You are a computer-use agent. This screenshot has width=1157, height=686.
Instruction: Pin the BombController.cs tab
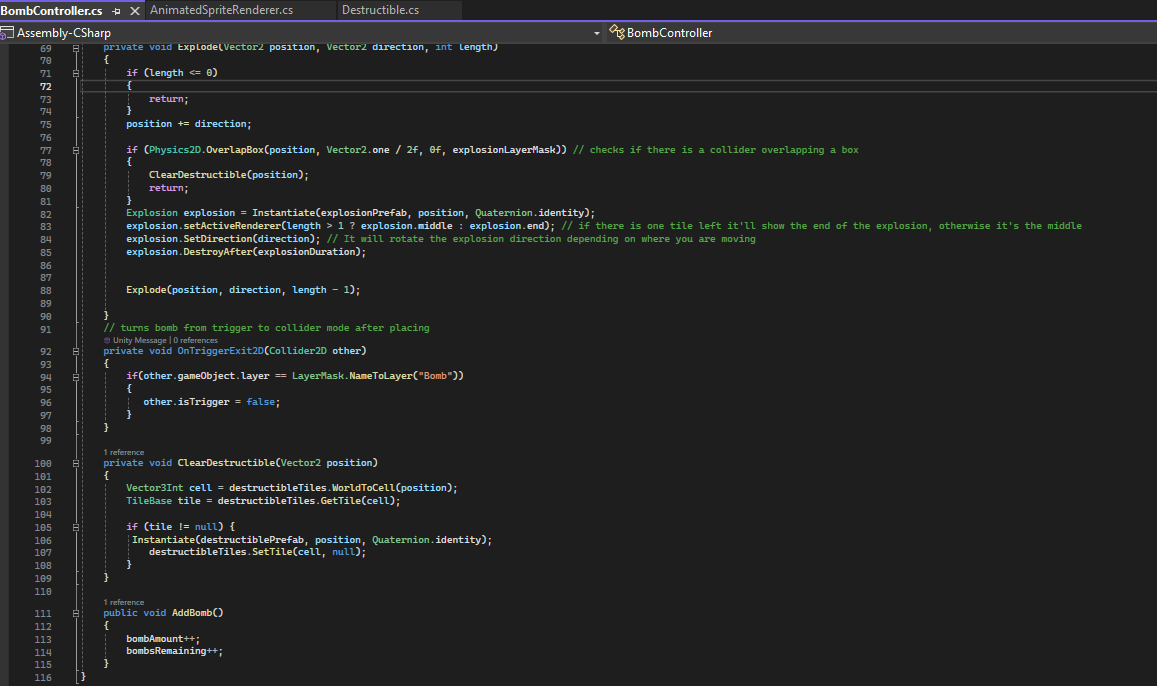(117, 10)
